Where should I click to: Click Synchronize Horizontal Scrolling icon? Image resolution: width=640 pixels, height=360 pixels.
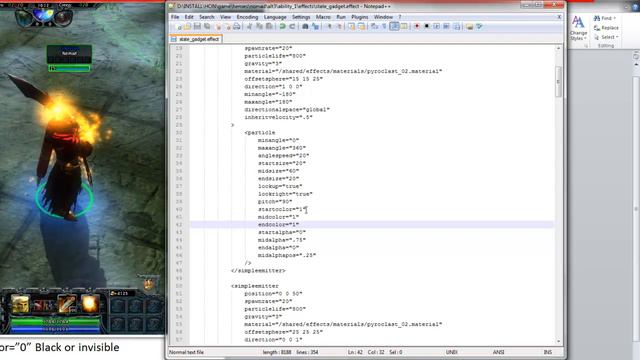pyautogui.click(x=362, y=27)
